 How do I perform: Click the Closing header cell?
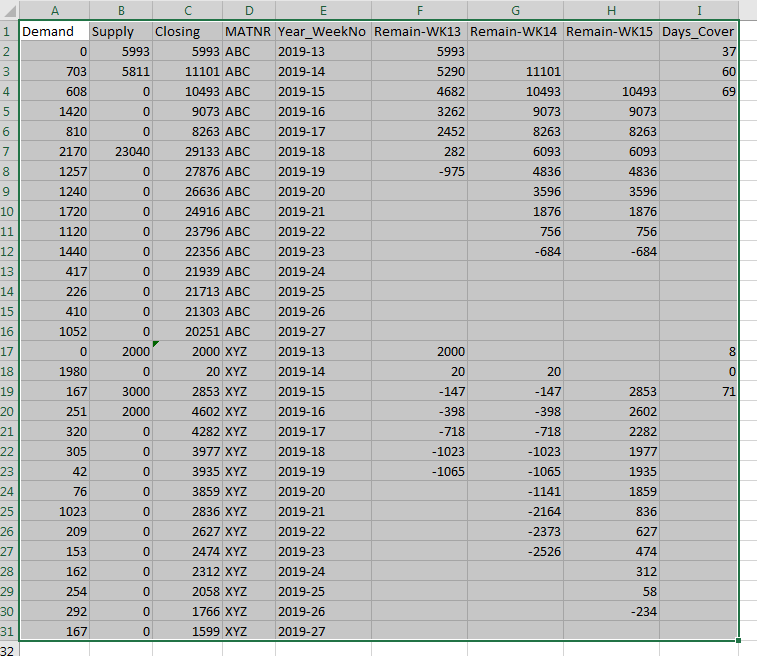187,31
